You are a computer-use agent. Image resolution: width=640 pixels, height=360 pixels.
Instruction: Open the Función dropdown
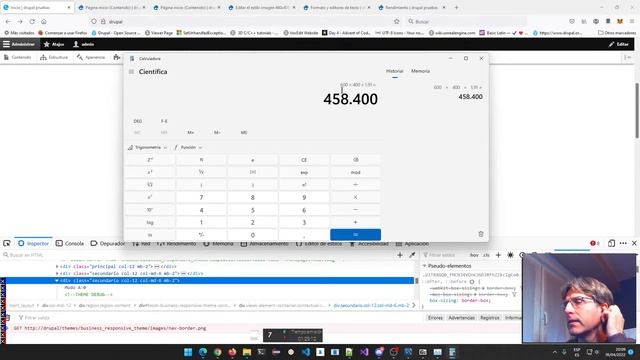tap(188, 147)
